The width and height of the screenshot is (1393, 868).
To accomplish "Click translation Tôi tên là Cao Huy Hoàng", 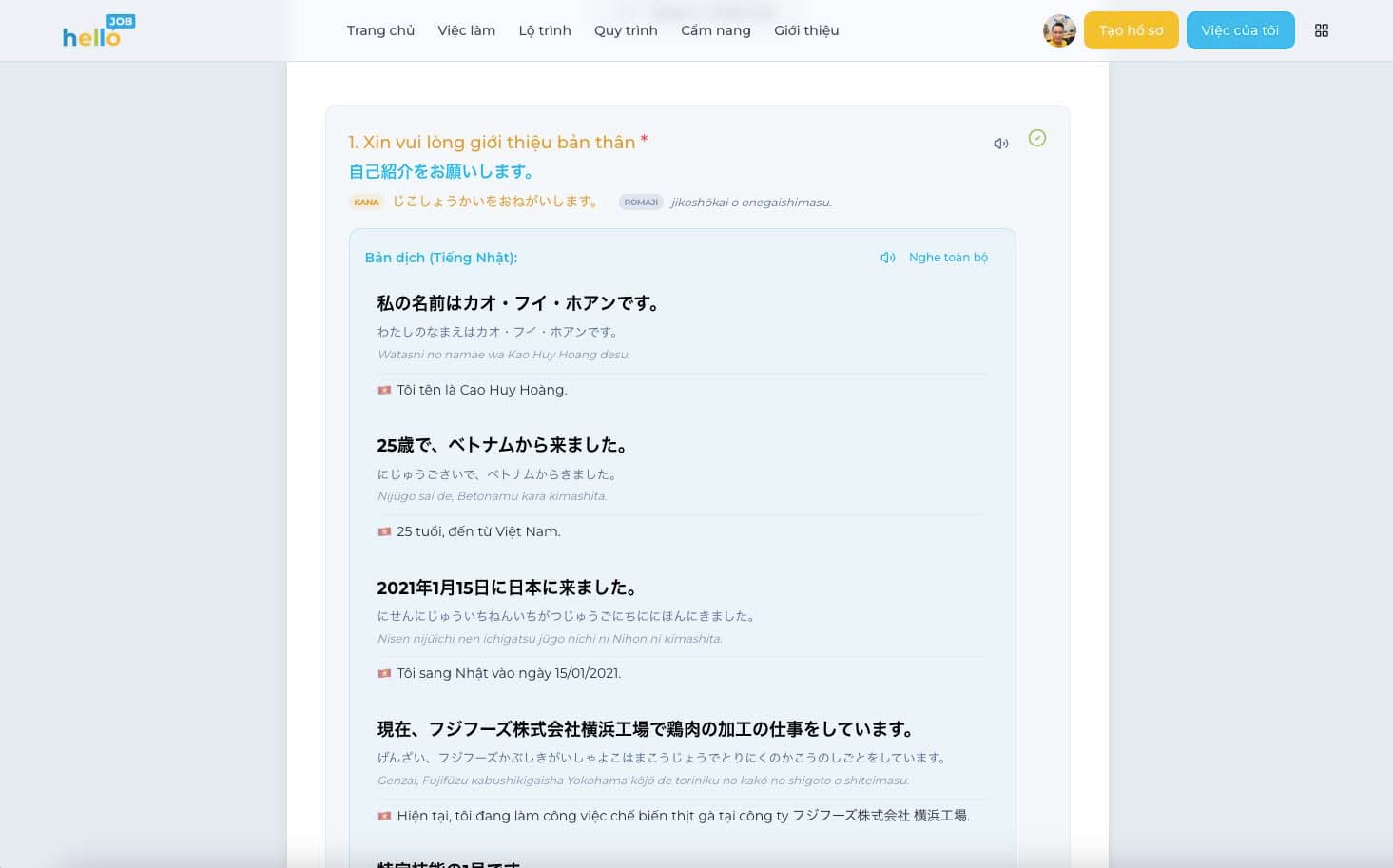I will 481,390.
